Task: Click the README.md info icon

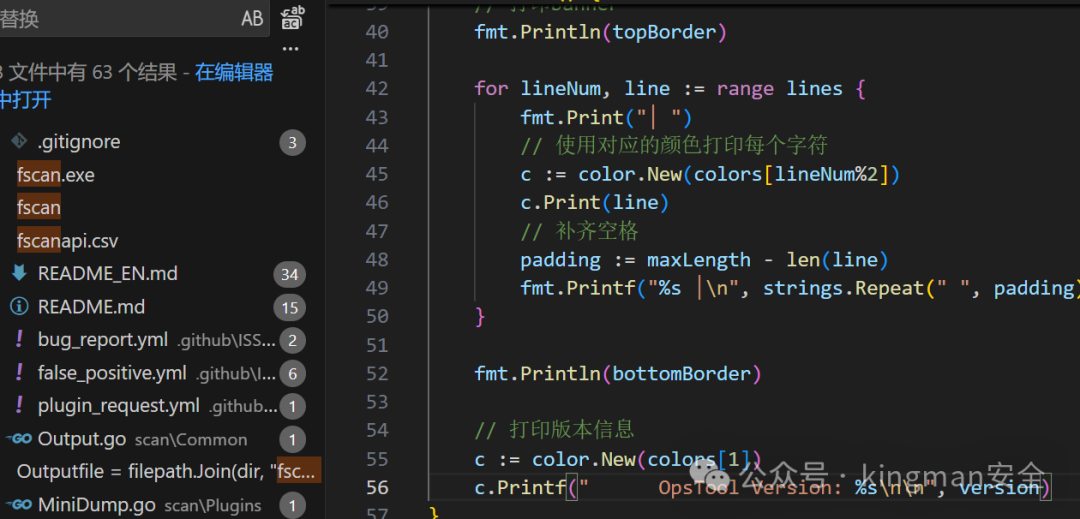Action: (x=19, y=306)
